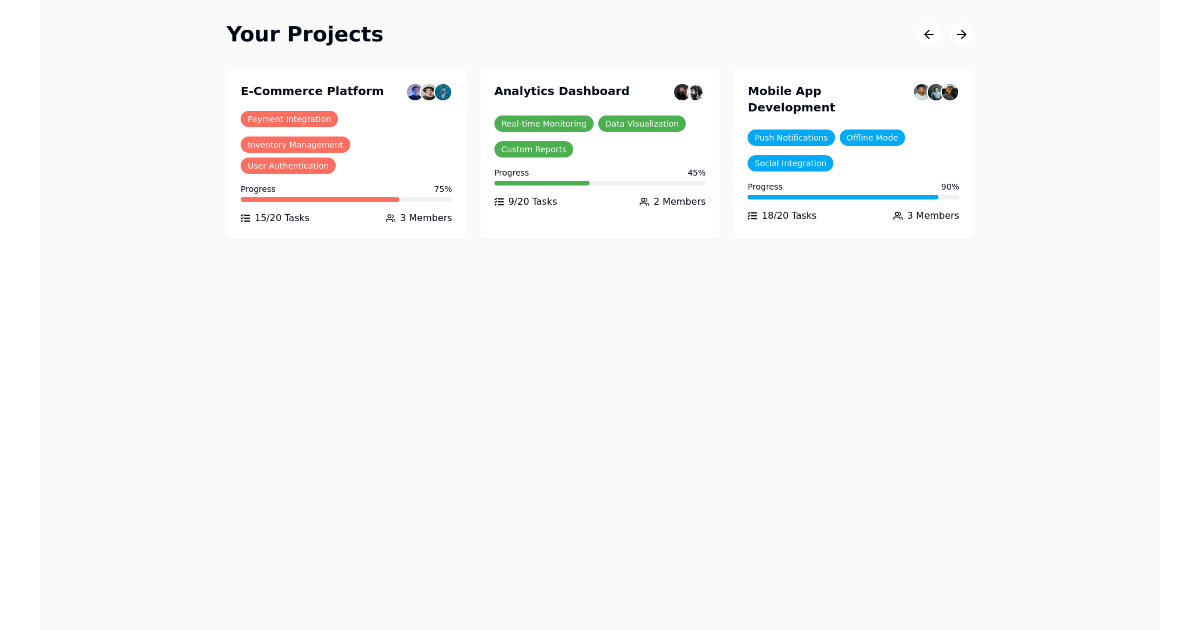The width and height of the screenshot is (1200, 630).
Task: Select the right arrow navigation icon
Action: pos(961,34)
